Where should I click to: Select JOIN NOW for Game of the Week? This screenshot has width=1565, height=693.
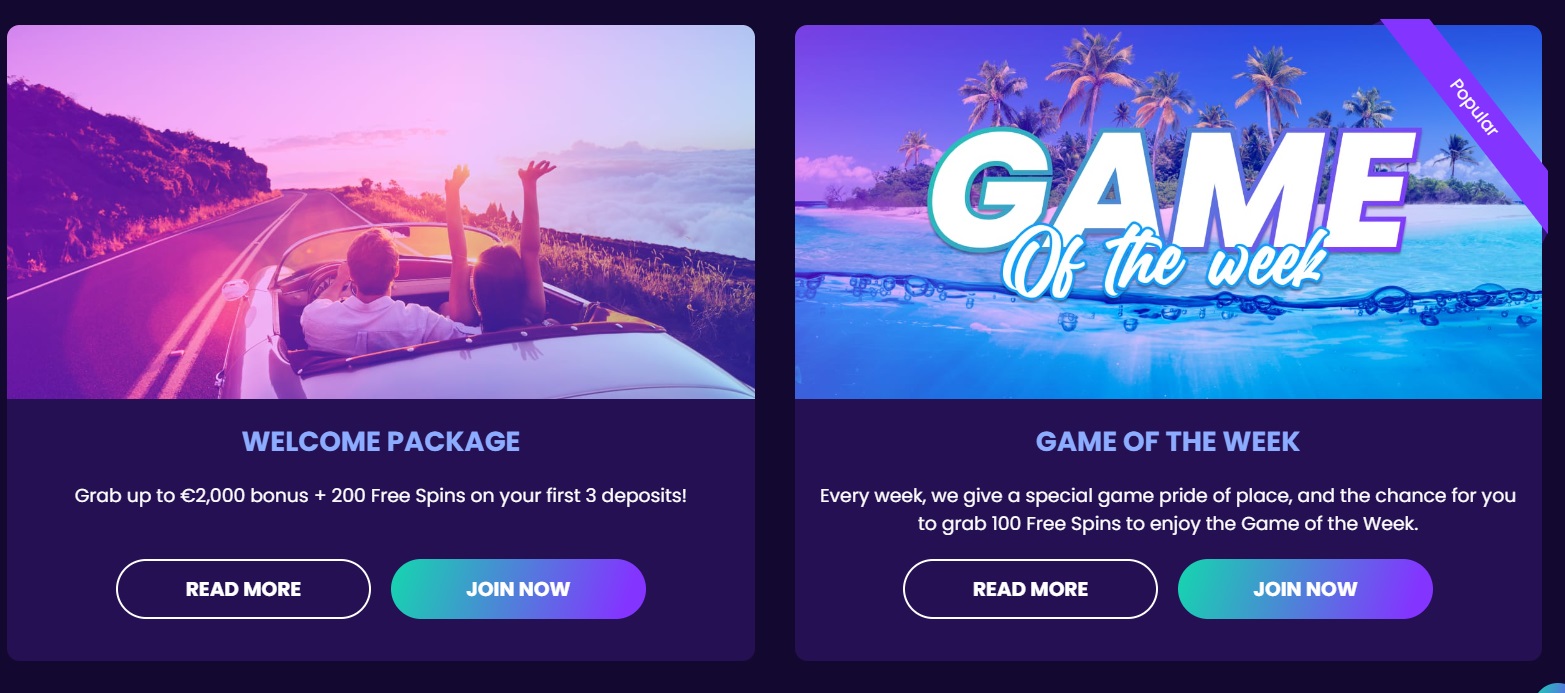[x=1305, y=589]
